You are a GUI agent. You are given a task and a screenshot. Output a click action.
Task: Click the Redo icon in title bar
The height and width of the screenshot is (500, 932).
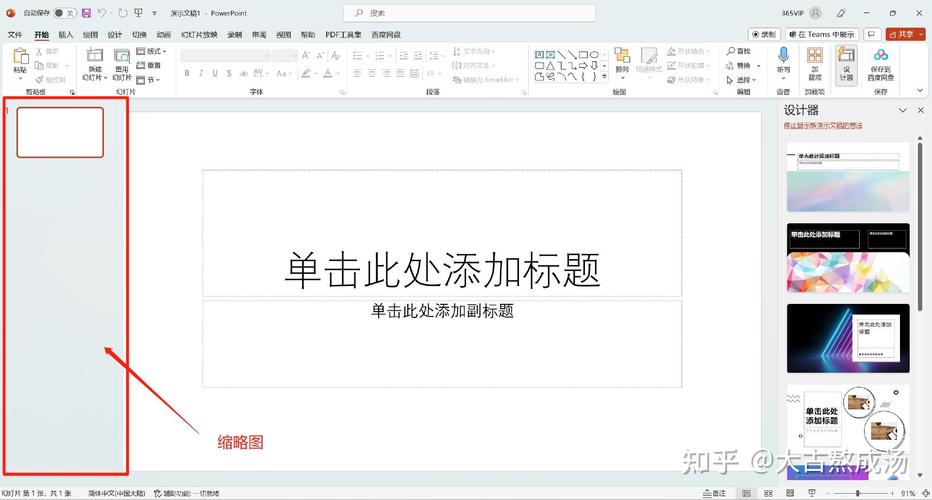tap(122, 12)
